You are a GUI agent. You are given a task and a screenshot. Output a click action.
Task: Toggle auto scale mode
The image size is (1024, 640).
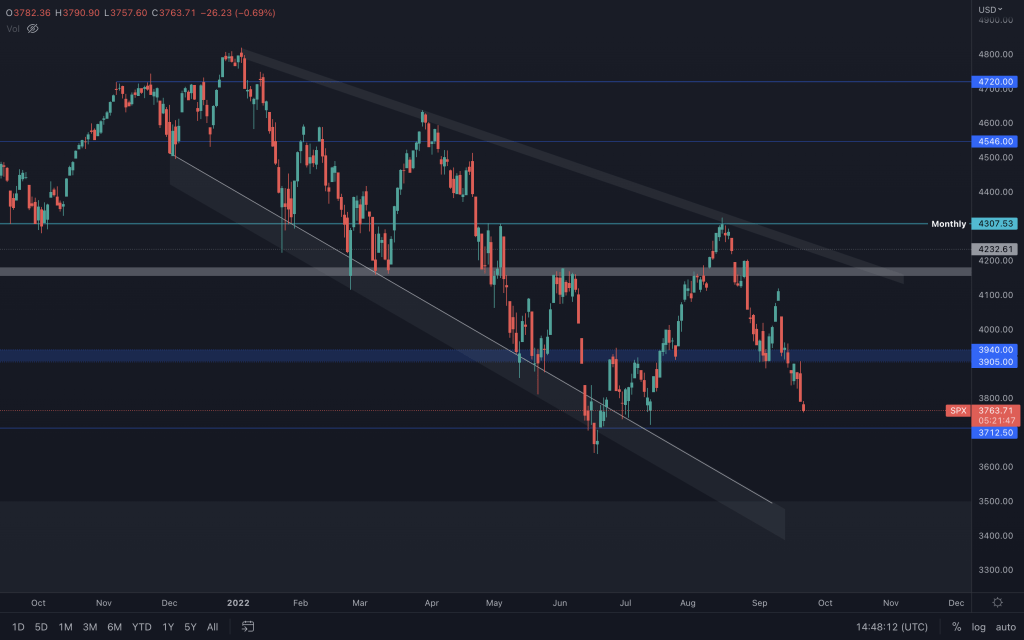[x=1006, y=627]
